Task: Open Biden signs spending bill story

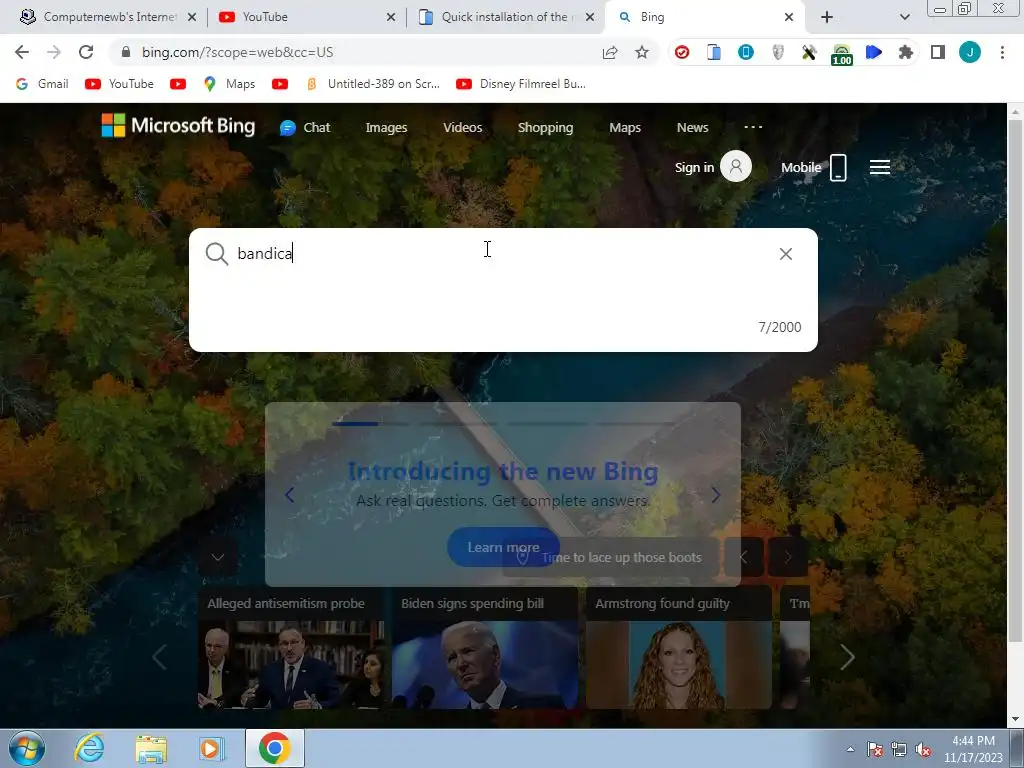Action: (x=485, y=648)
